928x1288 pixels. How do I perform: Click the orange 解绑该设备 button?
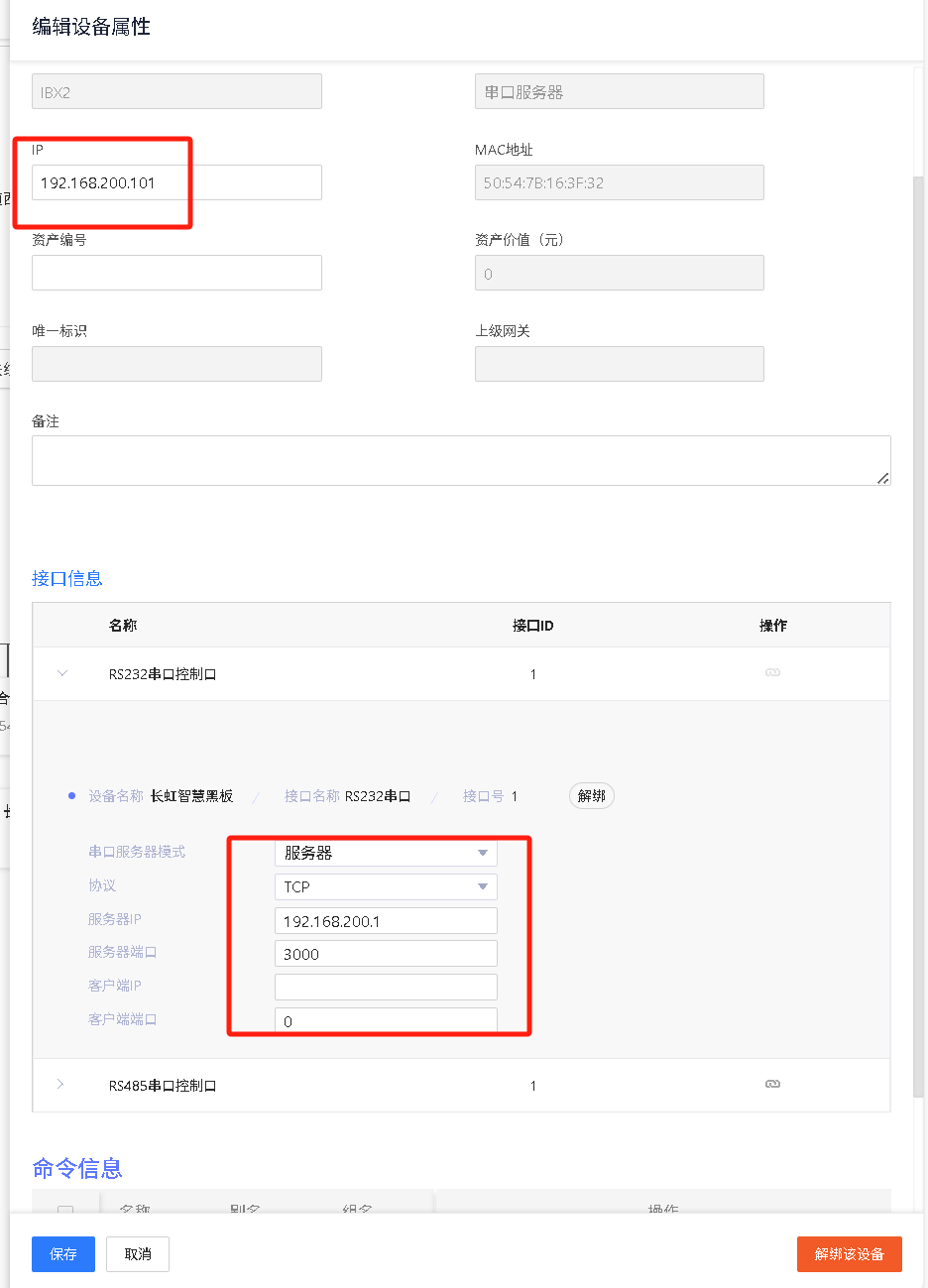849,1254
